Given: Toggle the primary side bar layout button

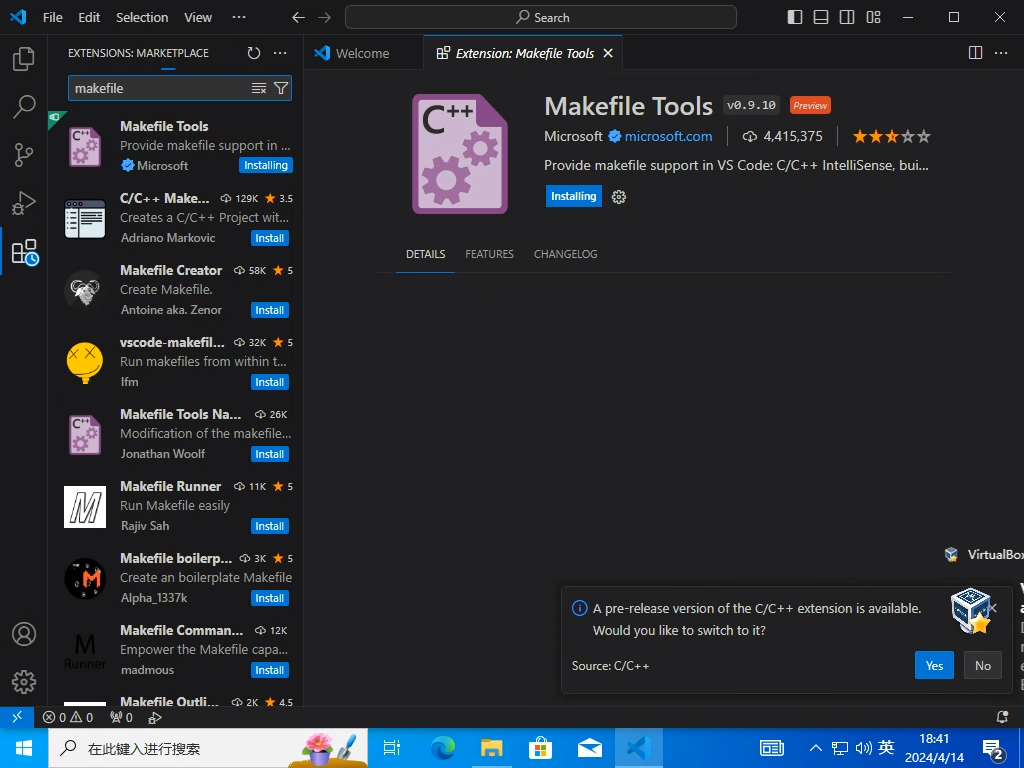Looking at the screenshot, I should 795,17.
